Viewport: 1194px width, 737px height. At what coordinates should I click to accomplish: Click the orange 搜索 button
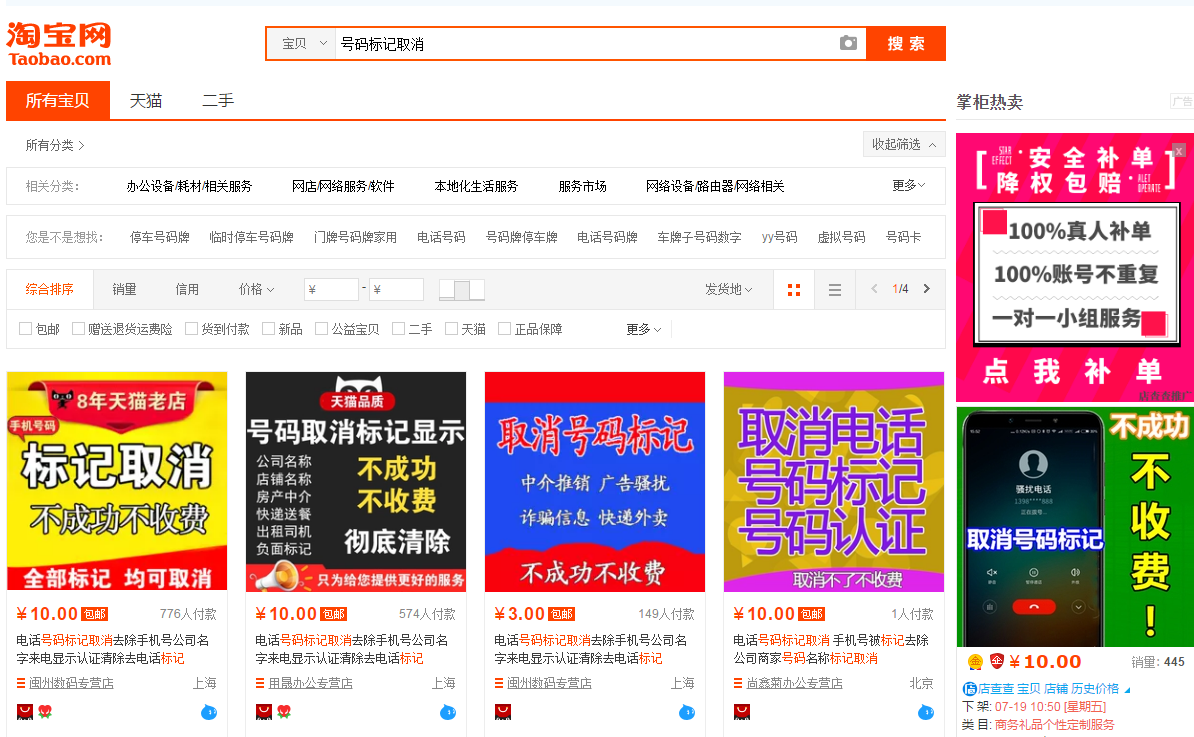click(906, 43)
